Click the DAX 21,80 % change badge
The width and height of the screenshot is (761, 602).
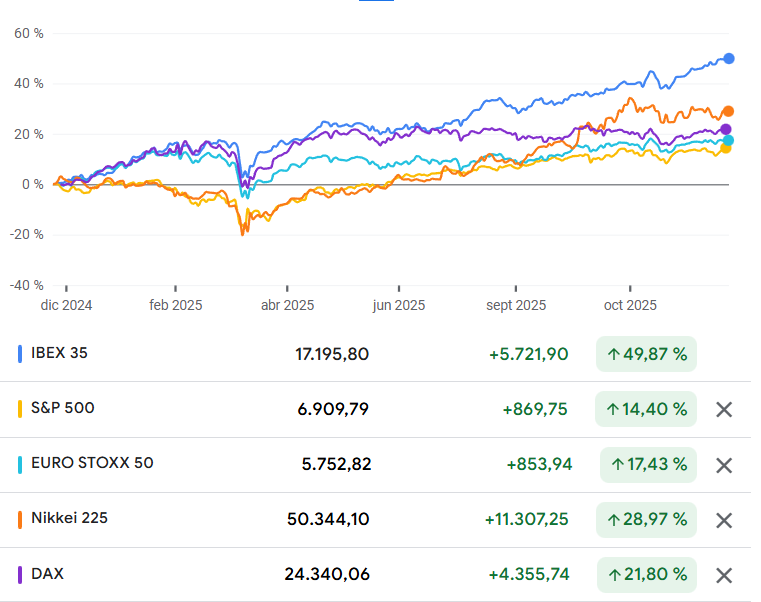click(x=646, y=575)
